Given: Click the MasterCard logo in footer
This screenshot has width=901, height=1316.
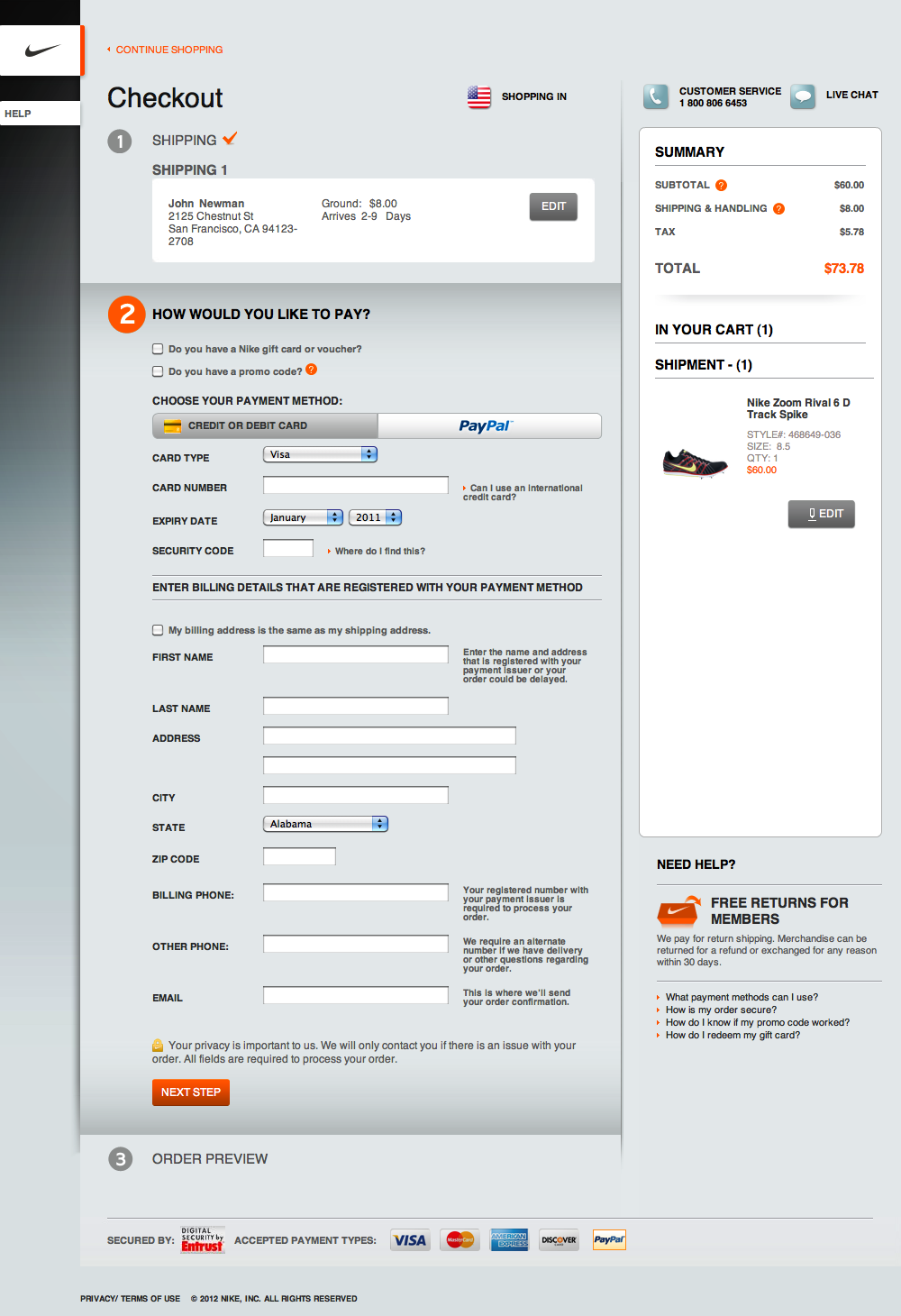Looking at the screenshot, I should coord(460,1240).
